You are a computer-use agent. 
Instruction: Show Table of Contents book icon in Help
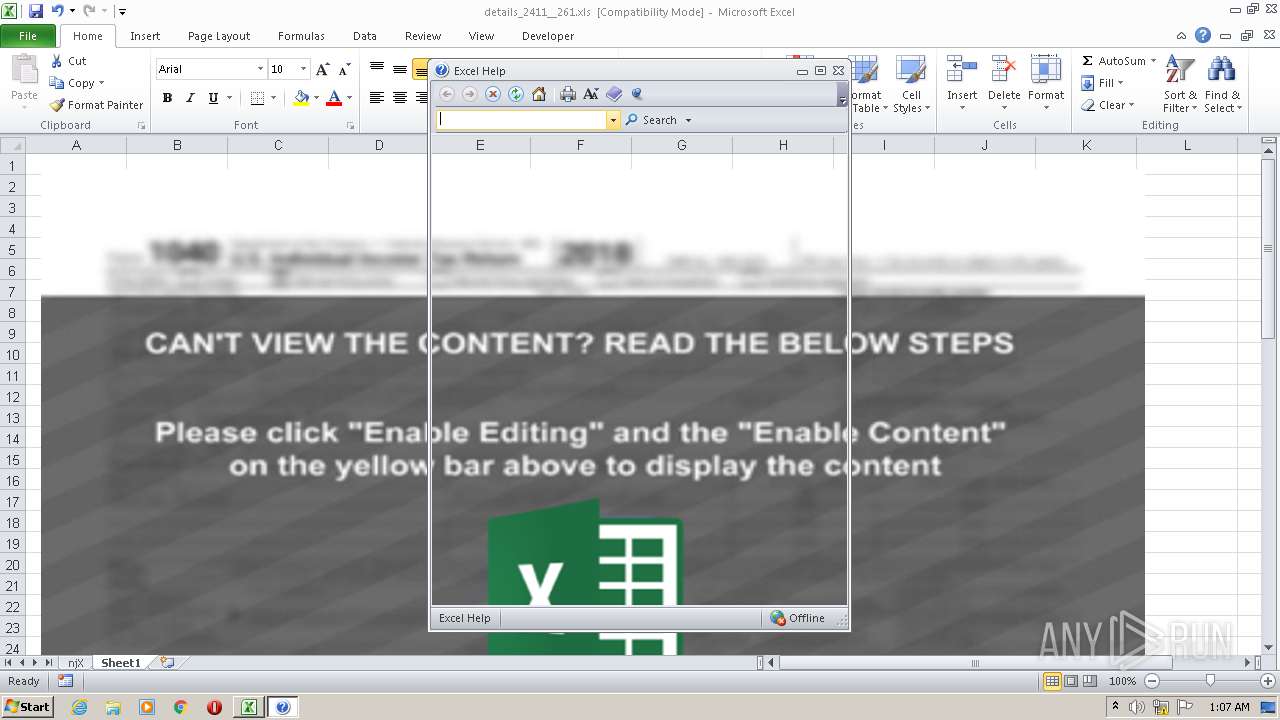614,94
